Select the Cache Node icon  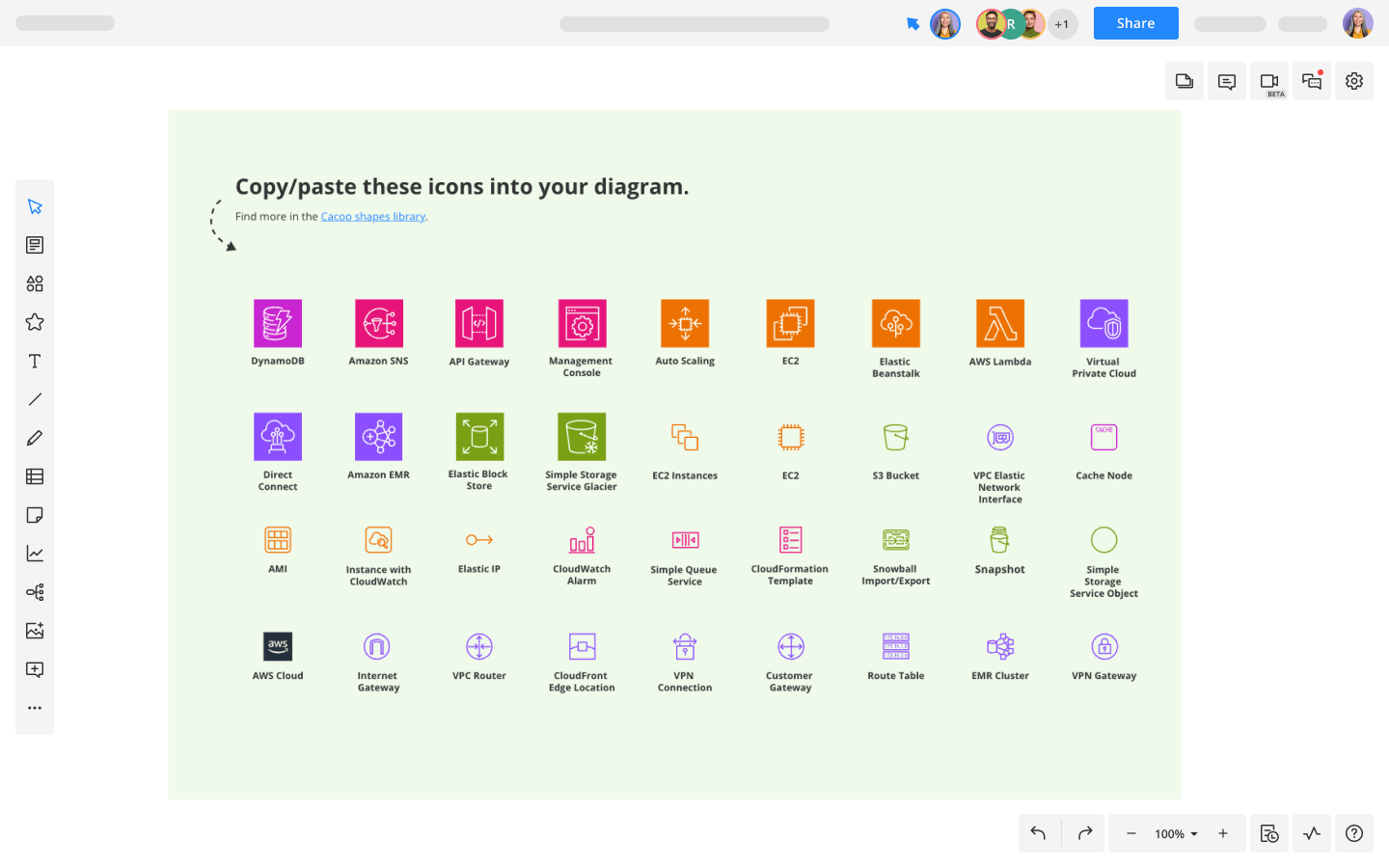(1104, 437)
